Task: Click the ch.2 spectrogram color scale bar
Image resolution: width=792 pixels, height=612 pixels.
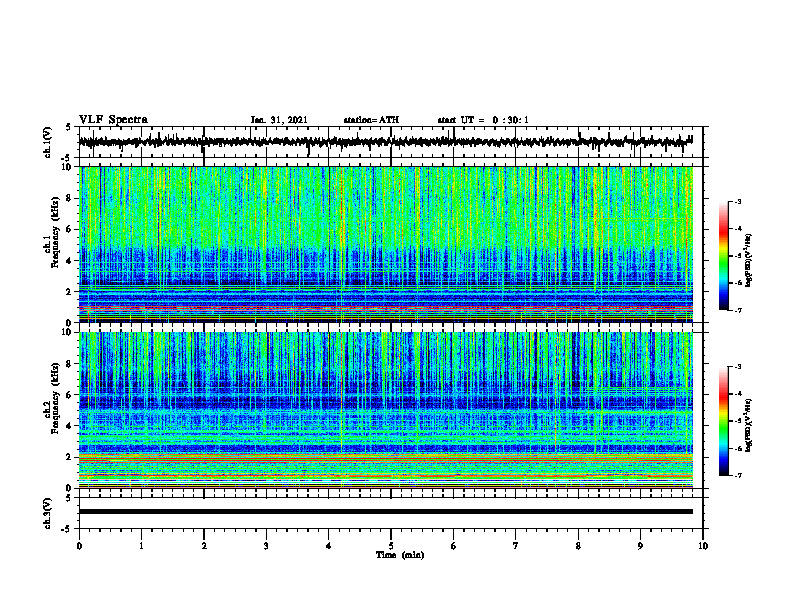Action: pos(724,421)
